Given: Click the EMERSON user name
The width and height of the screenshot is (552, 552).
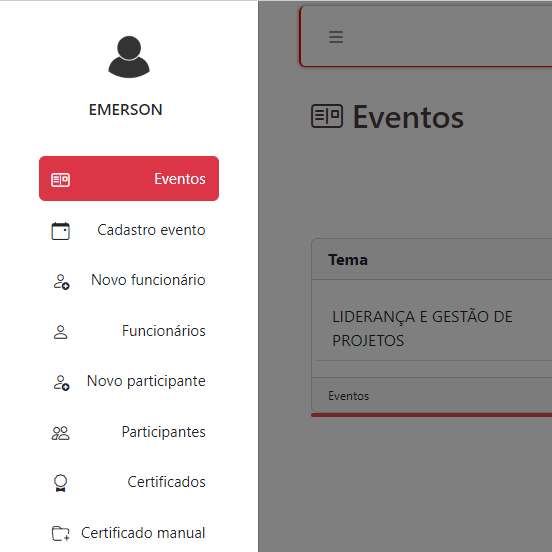Looking at the screenshot, I should [x=126, y=110].
